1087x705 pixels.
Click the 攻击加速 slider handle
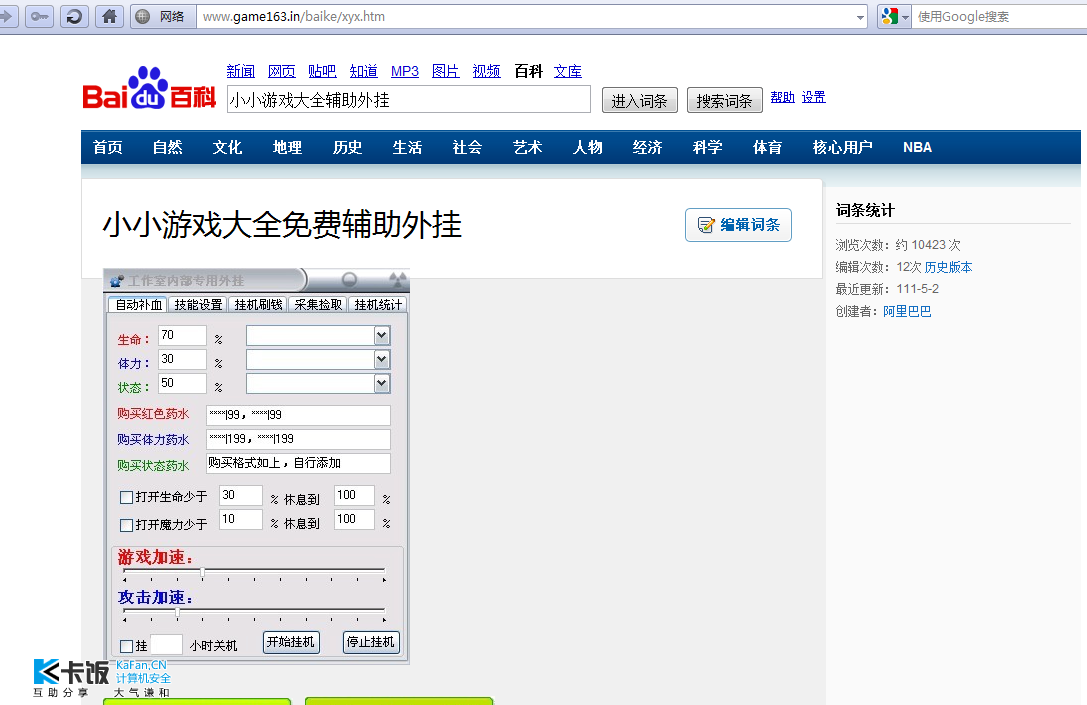point(177,612)
